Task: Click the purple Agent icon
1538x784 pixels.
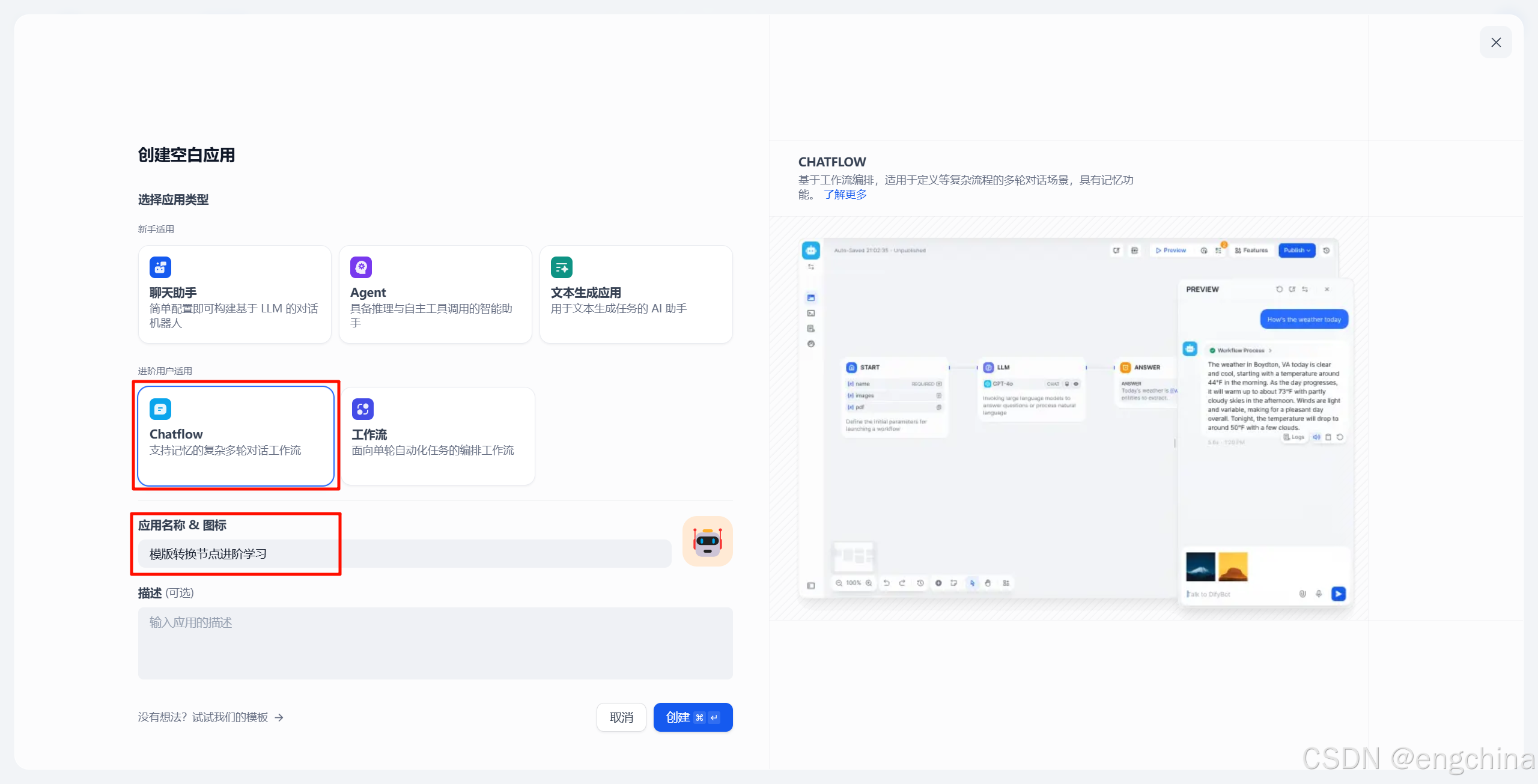Action: pos(361,267)
